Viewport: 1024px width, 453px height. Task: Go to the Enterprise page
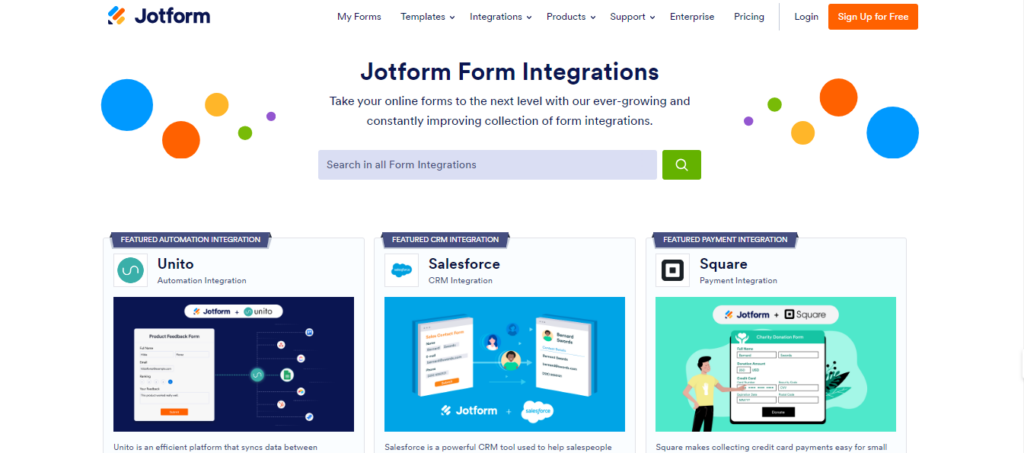[x=692, y=17]
